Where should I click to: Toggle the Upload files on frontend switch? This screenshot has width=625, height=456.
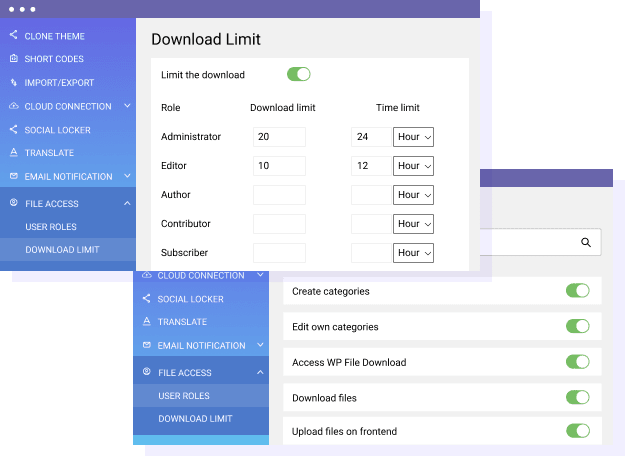pos(577,431)
